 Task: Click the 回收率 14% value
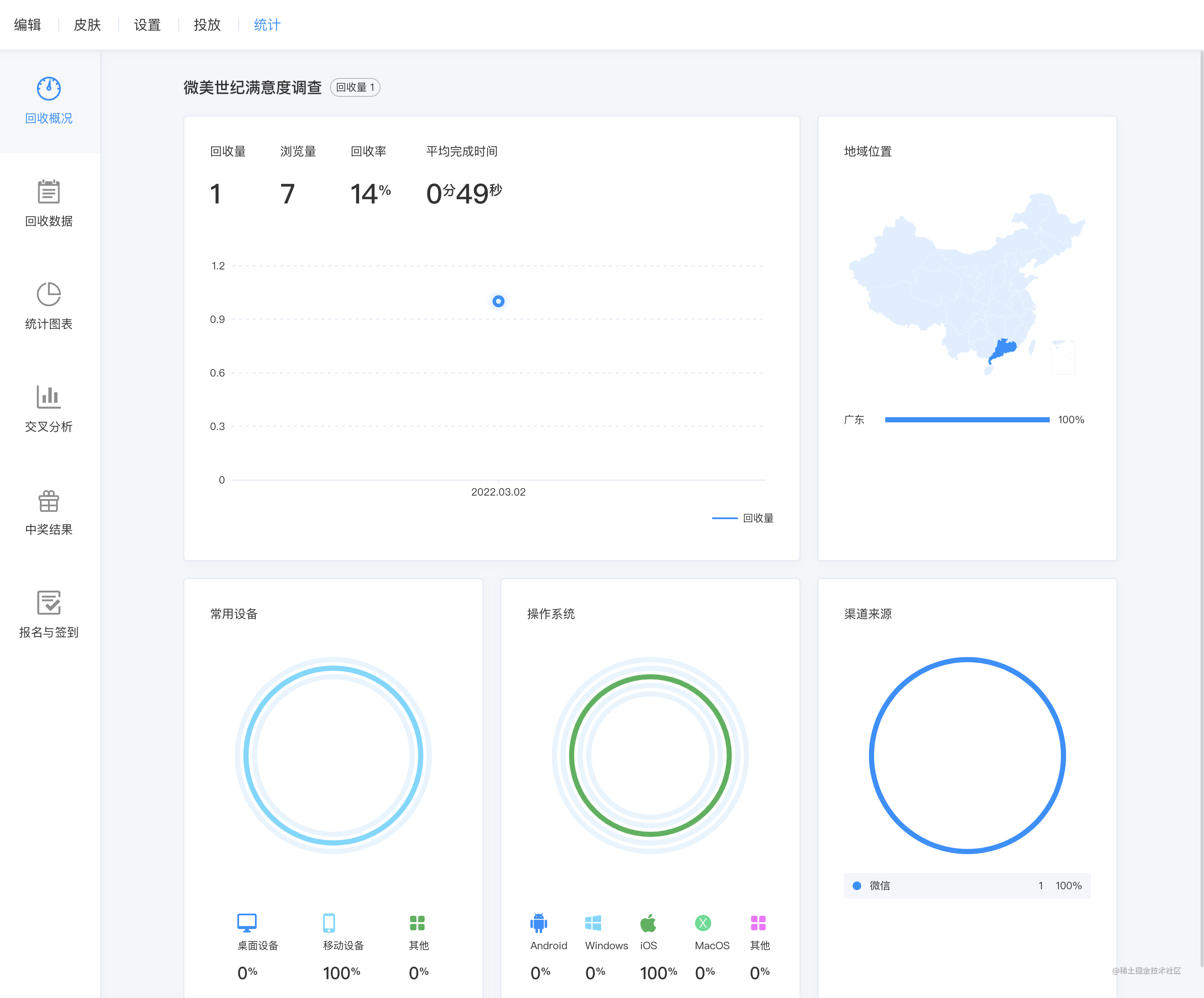point(370,194)
